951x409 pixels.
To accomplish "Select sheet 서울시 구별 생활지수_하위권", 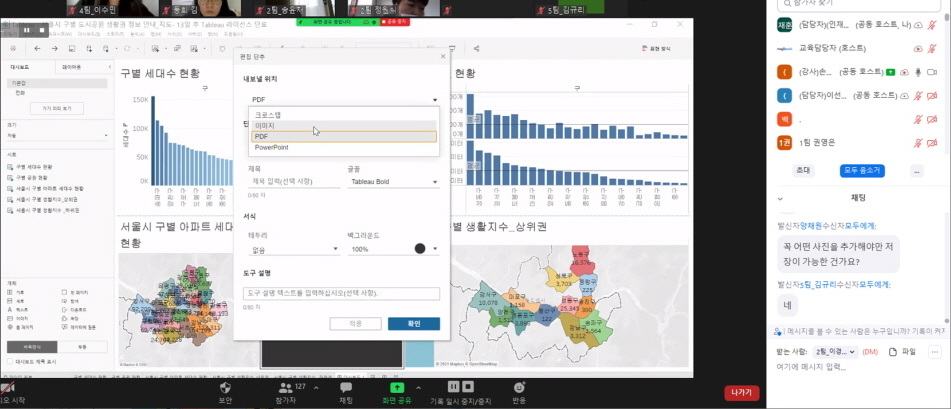I will pyautogui.click(x=42, y=210).
